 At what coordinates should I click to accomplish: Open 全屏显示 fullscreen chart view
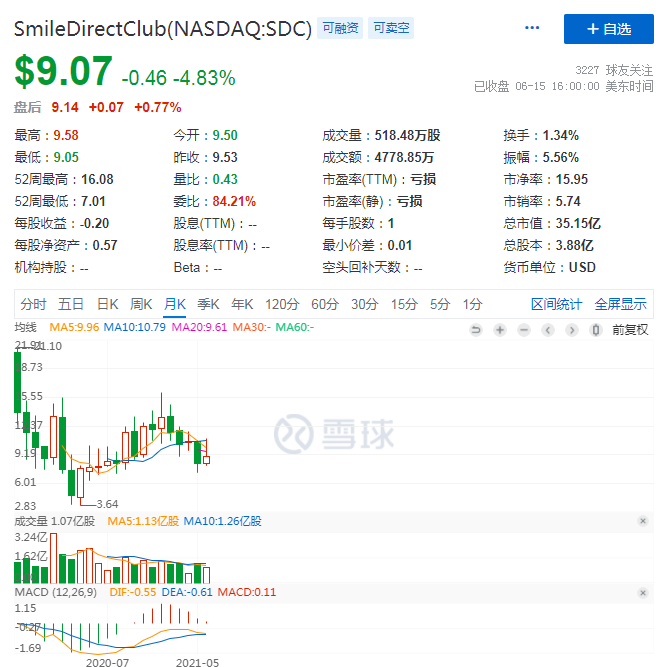620,304
